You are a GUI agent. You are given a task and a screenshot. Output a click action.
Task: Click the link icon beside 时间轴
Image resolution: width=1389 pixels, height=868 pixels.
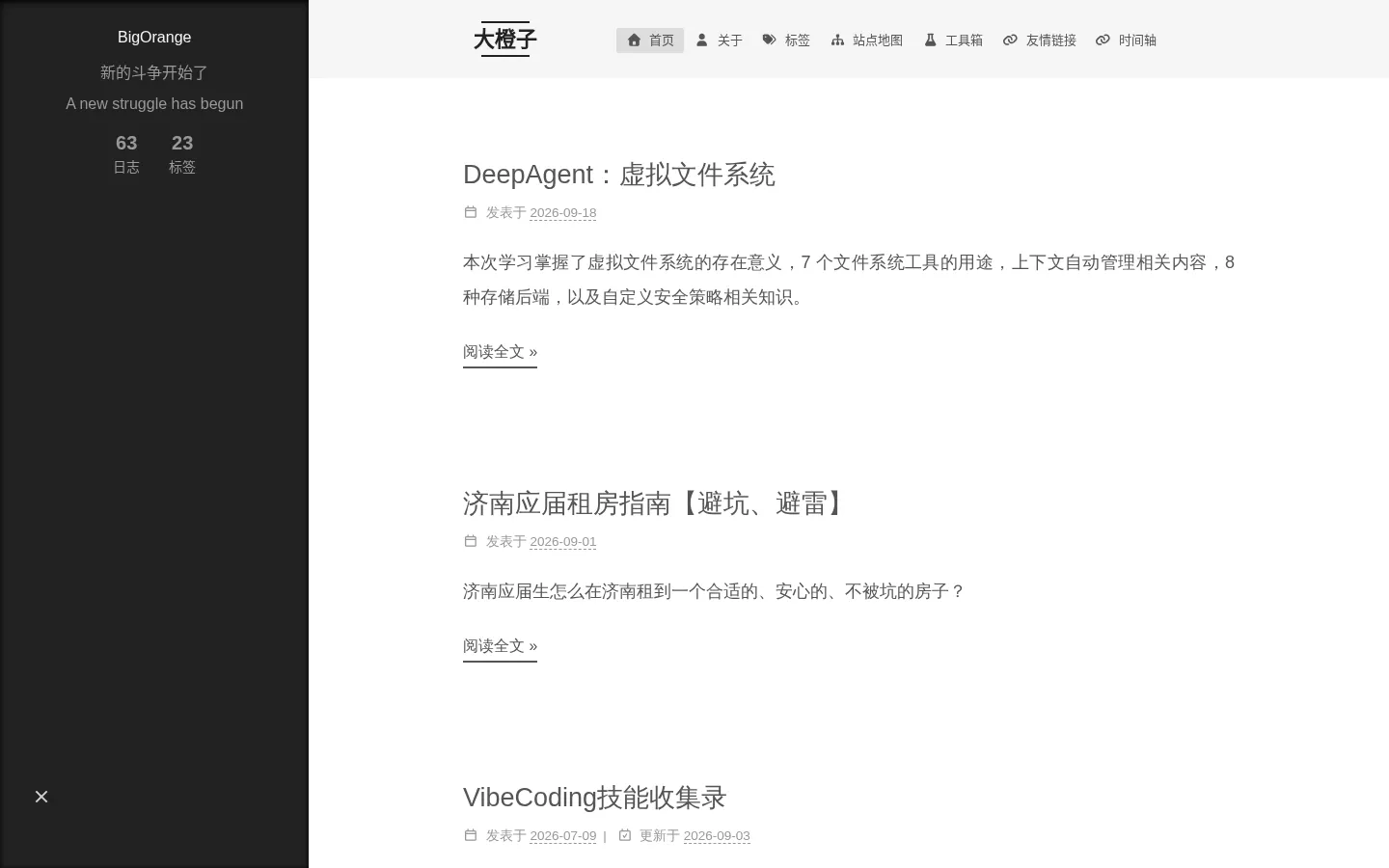click(x=1103, y=40)
